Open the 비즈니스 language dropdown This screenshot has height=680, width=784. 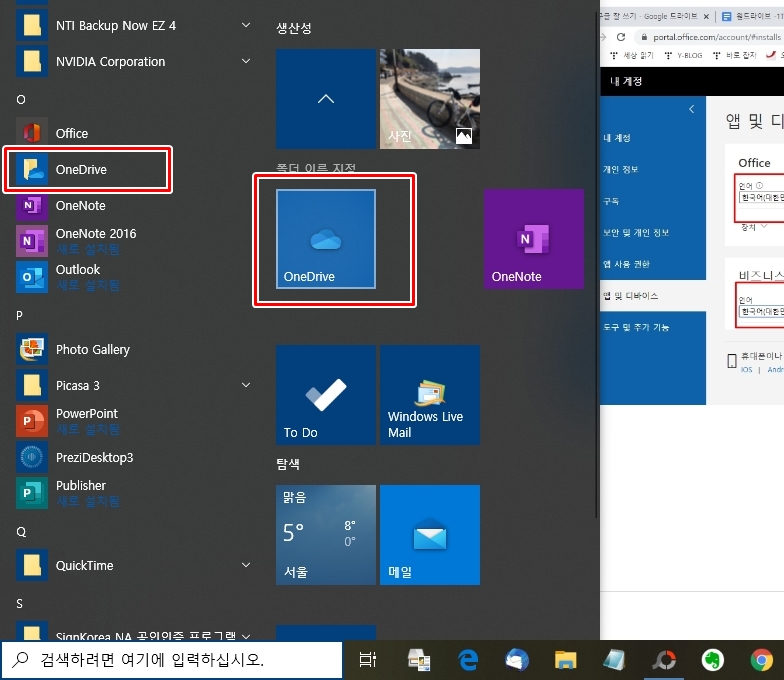[x=762, y=312]
